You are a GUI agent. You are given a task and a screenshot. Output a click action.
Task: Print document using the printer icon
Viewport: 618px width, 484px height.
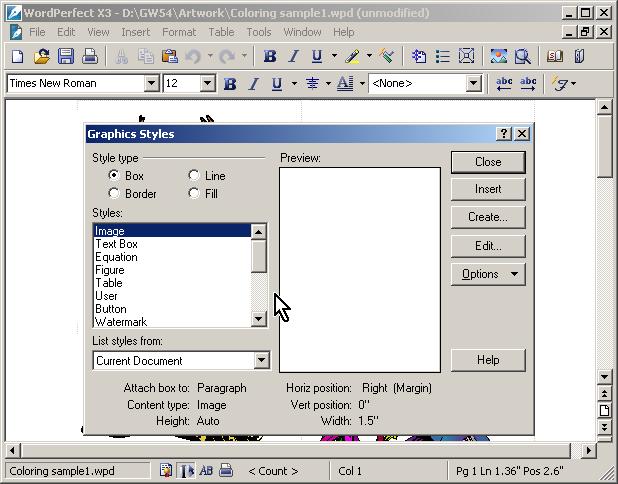pos(90,56)
